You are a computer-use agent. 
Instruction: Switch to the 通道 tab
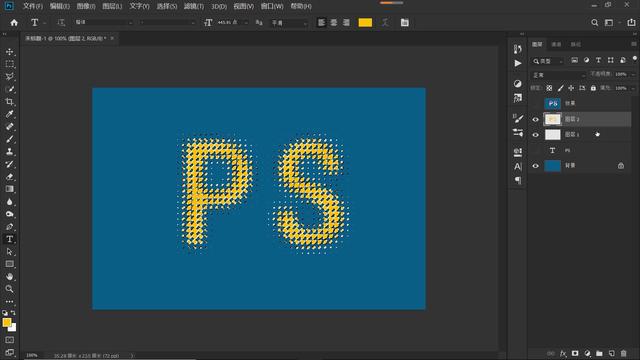tap(556, 44)
